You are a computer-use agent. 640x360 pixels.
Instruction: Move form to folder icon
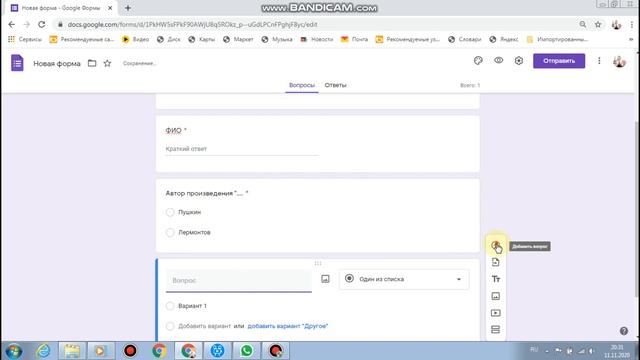click(92, 63)
